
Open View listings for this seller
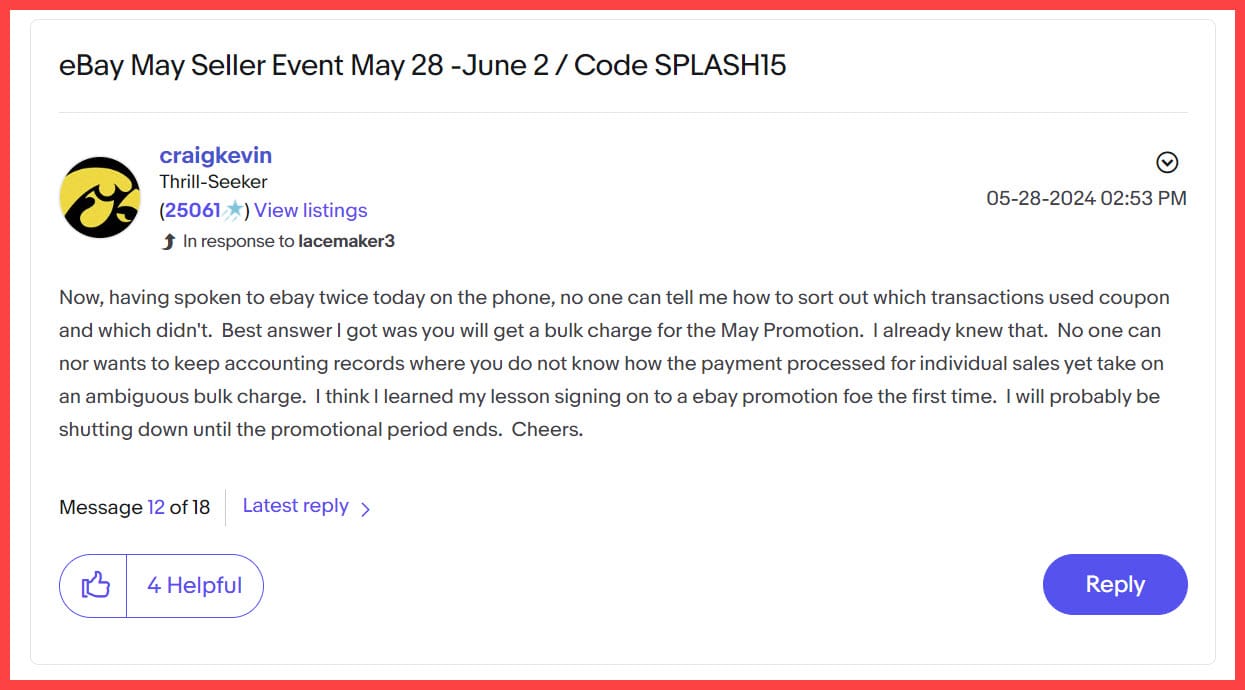pyautogui.click(x=311, y=210)
